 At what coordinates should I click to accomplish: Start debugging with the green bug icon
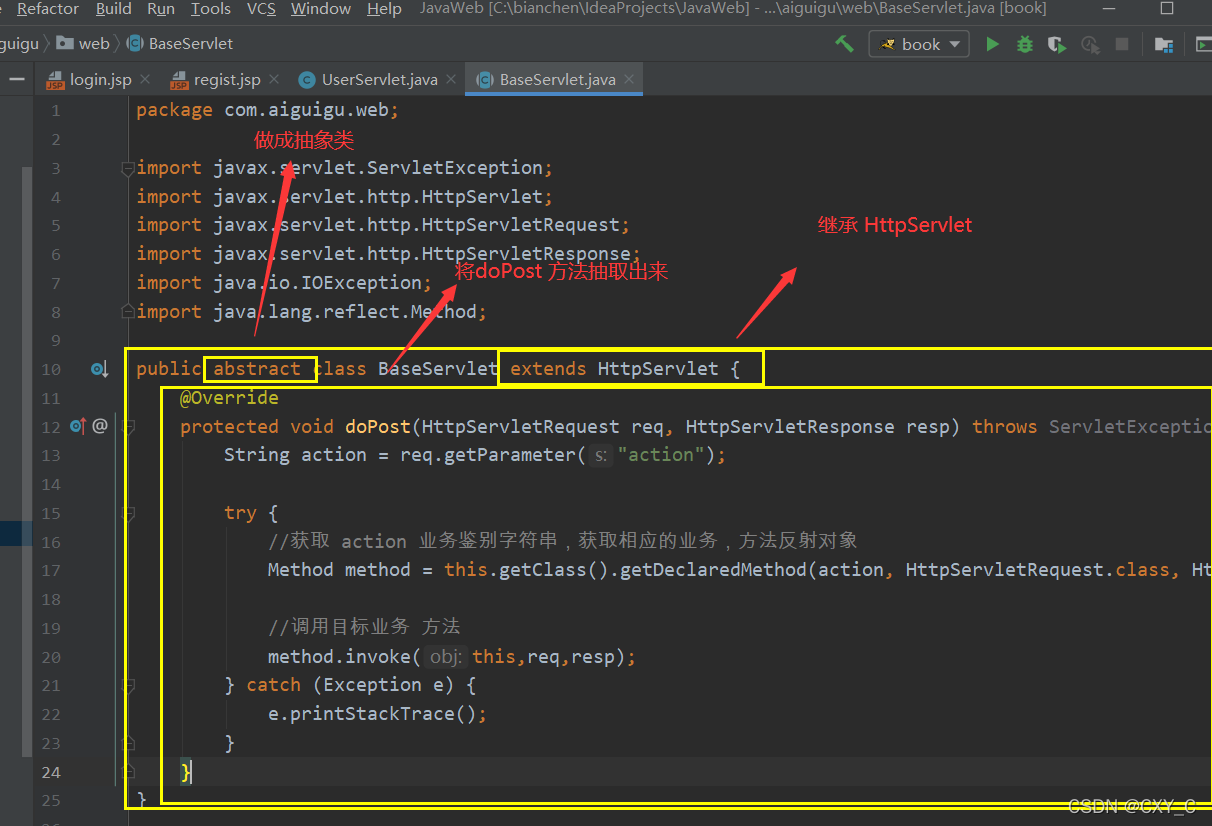point(1024,44)
